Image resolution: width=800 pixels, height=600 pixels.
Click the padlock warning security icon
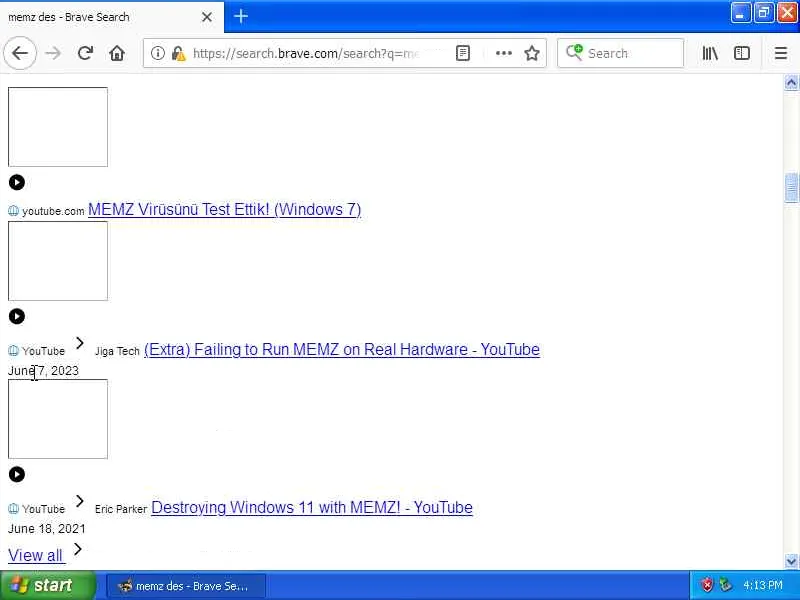click(x=178, y=54)
